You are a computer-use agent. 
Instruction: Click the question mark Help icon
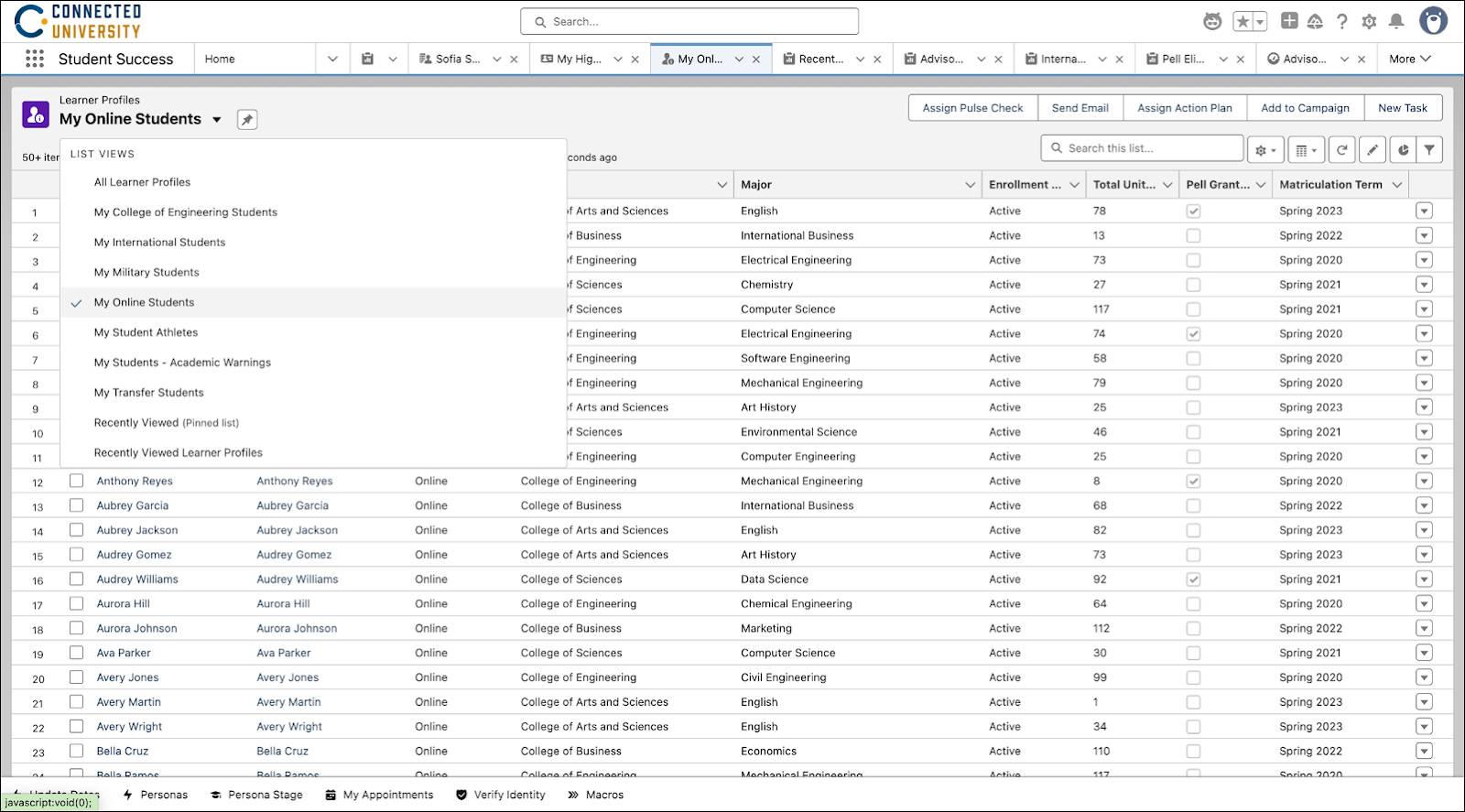tap(1342, 21)
